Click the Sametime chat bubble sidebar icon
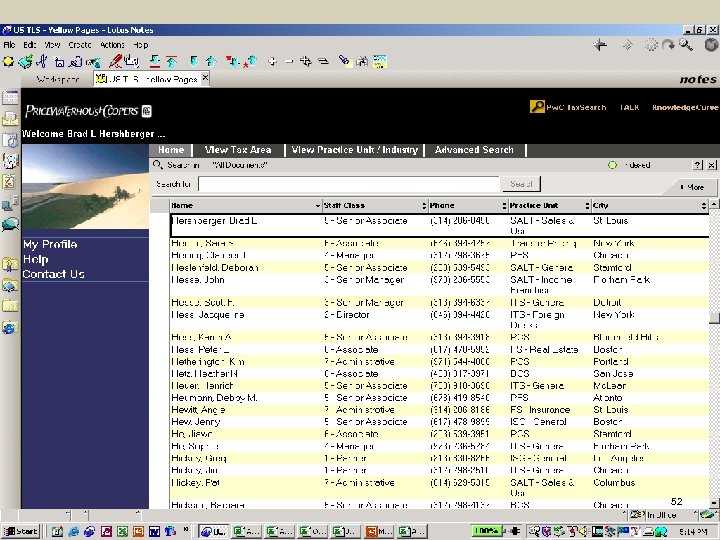The height and width of the screenshot is (540, 720). pos(9,224)
